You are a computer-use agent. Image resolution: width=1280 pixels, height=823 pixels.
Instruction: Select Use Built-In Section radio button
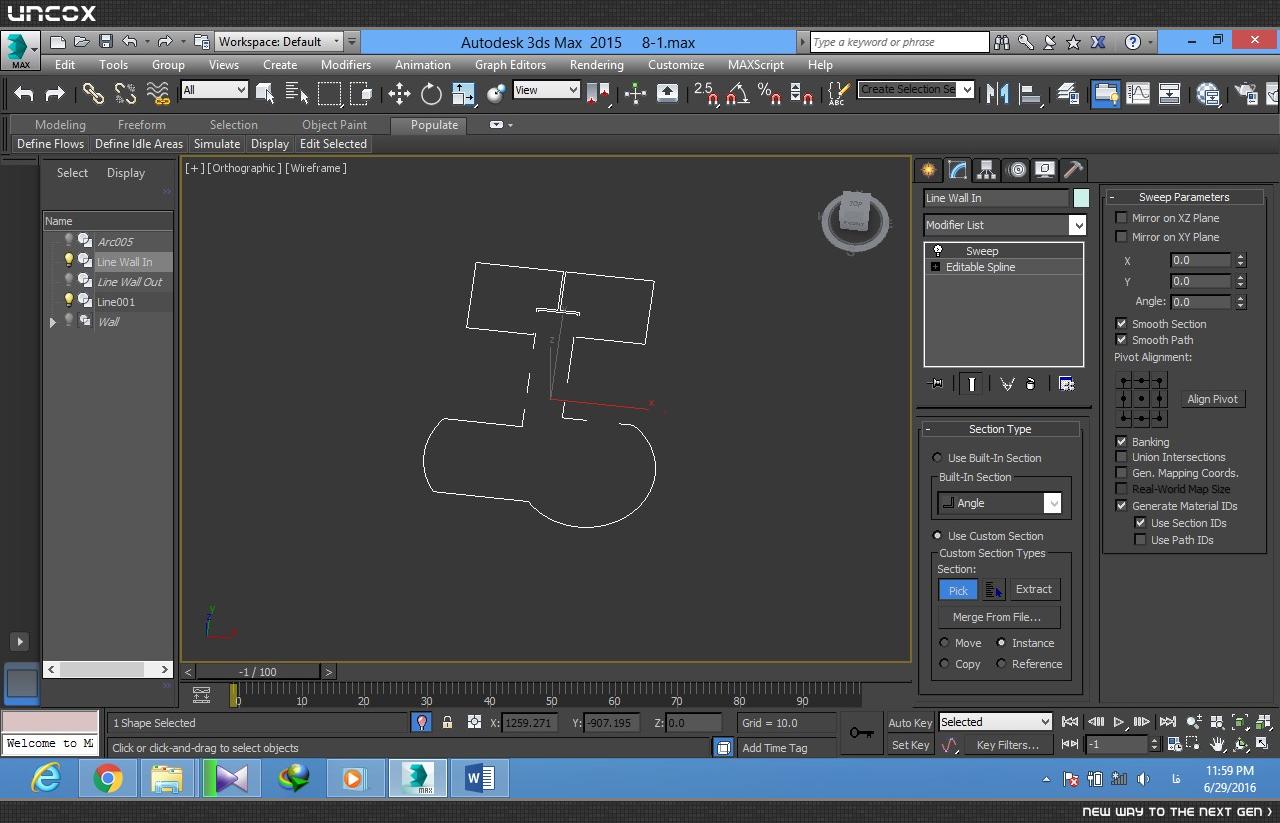[x=937, y=458]
